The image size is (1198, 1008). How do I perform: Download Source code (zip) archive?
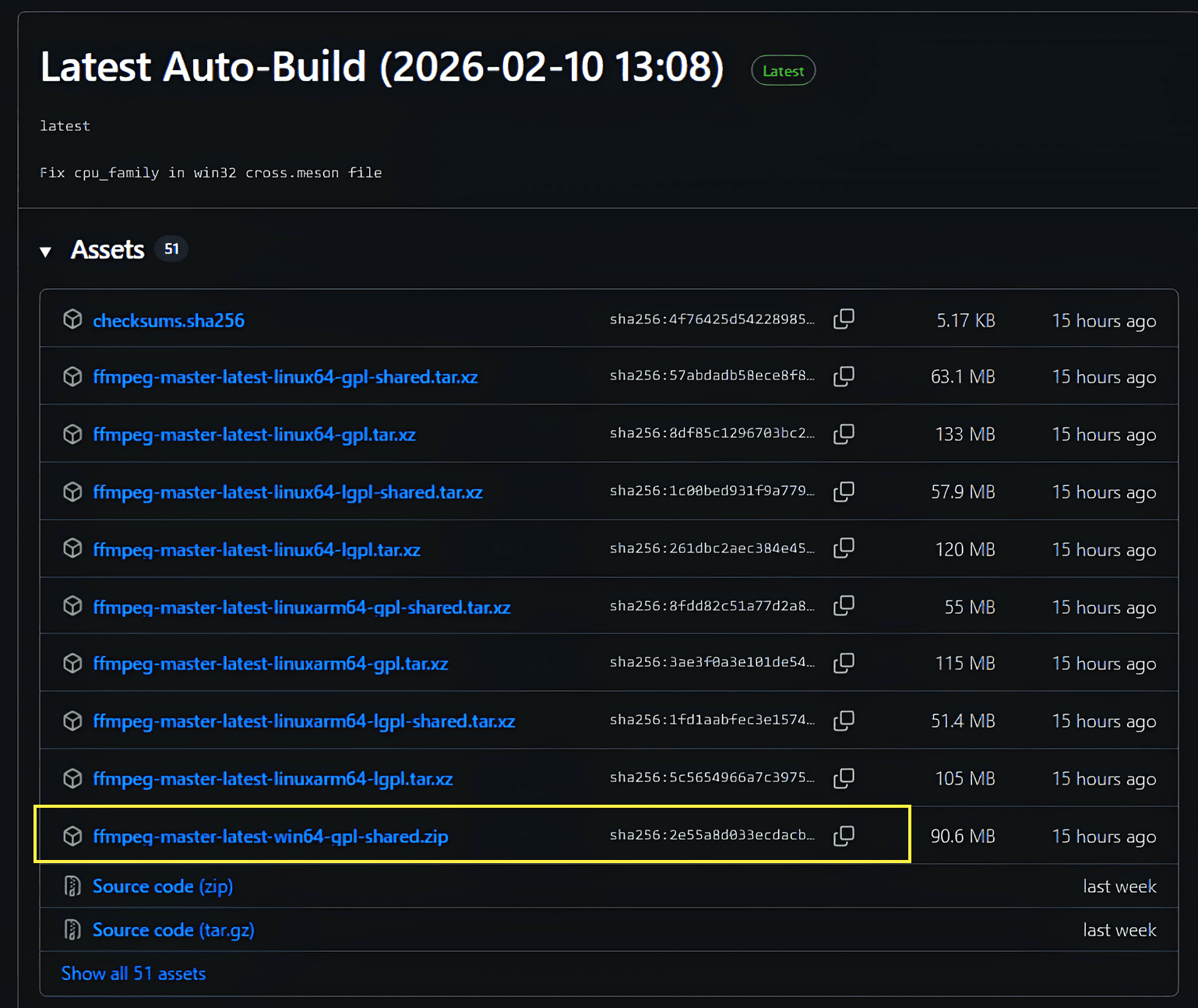pyautogui.click(x=162, y=886)
